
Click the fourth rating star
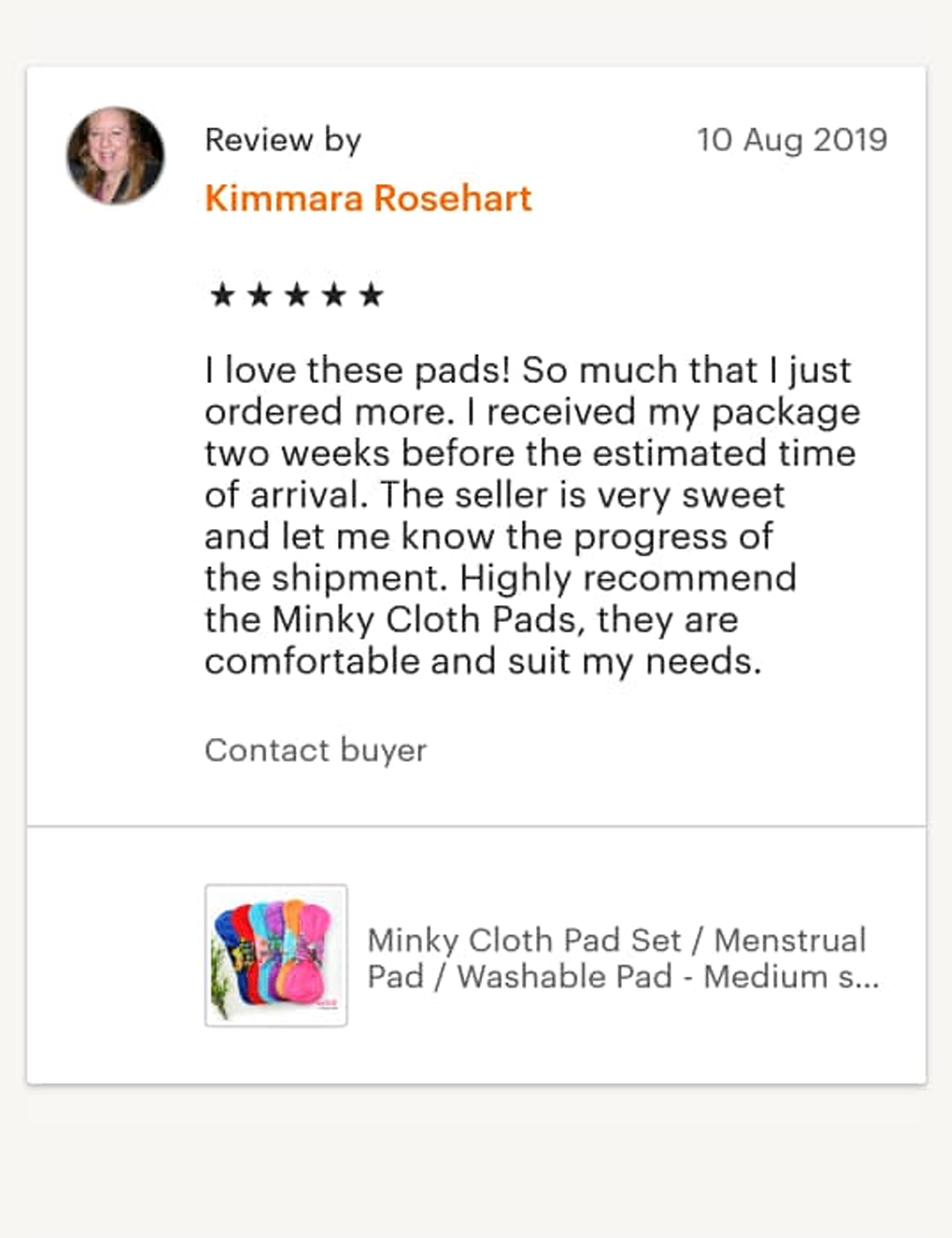334,295
